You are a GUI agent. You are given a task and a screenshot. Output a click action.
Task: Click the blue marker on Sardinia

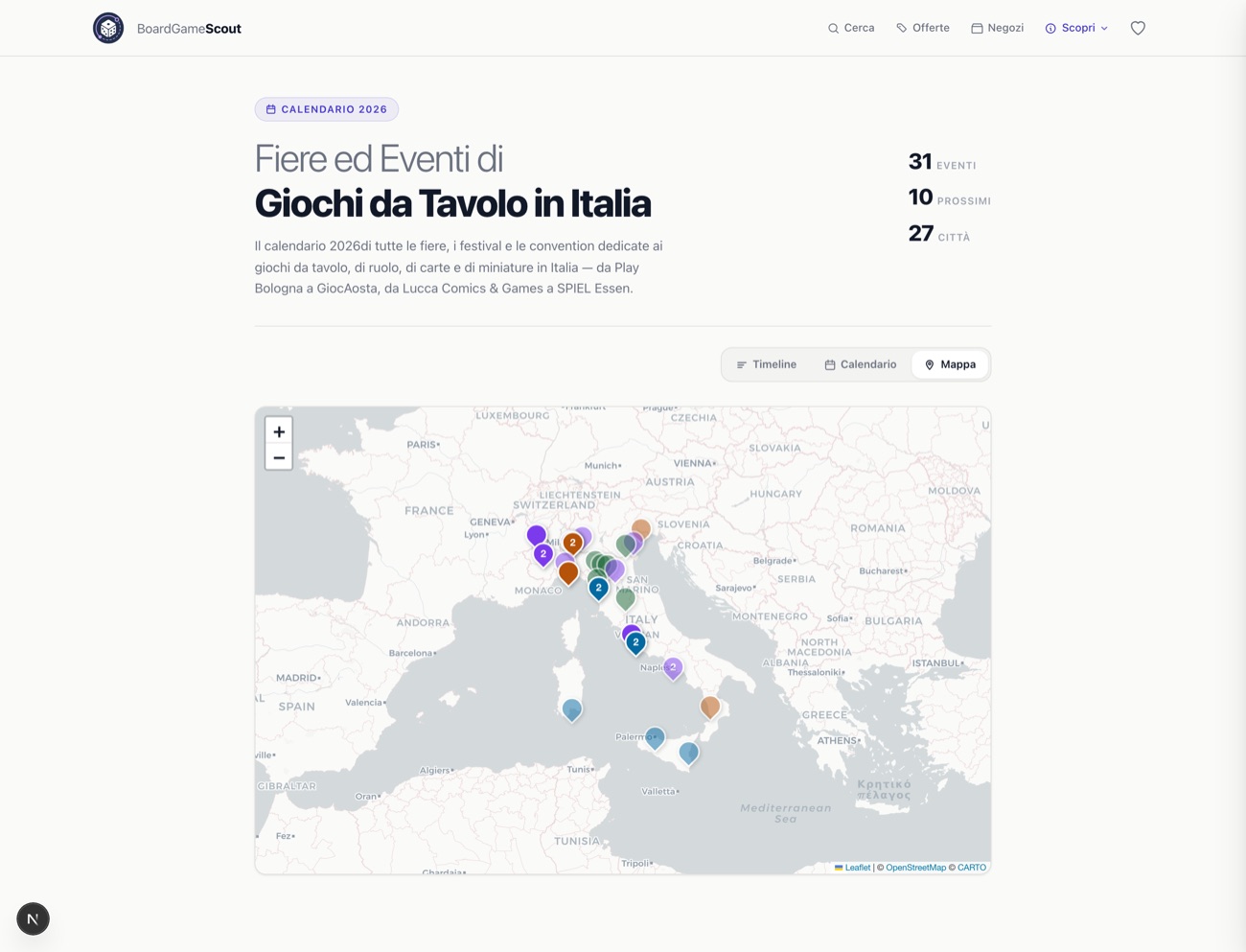(572, 710)
